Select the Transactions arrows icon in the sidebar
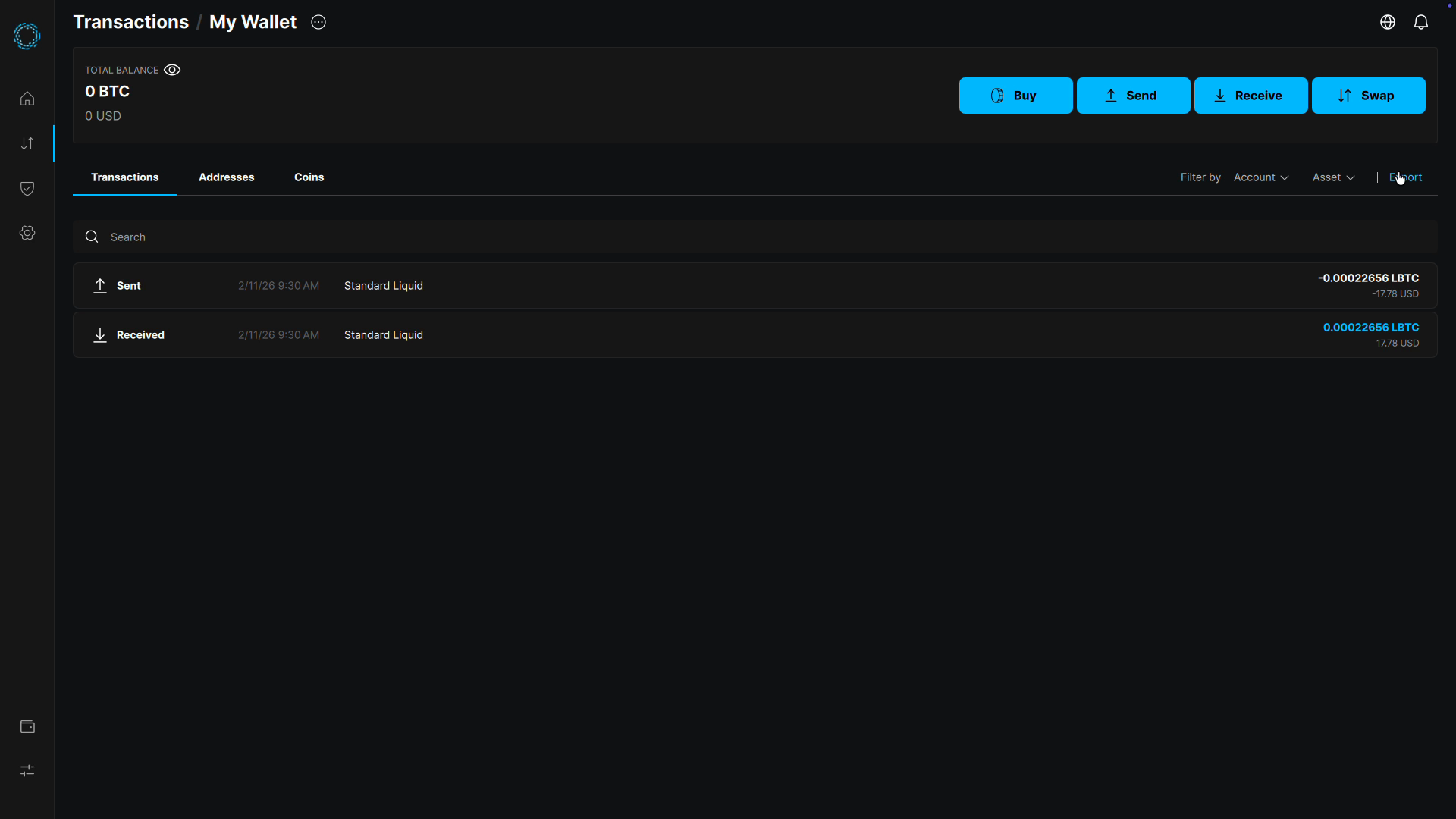This screenshot has height=819, width=1456. pos(27,143)
